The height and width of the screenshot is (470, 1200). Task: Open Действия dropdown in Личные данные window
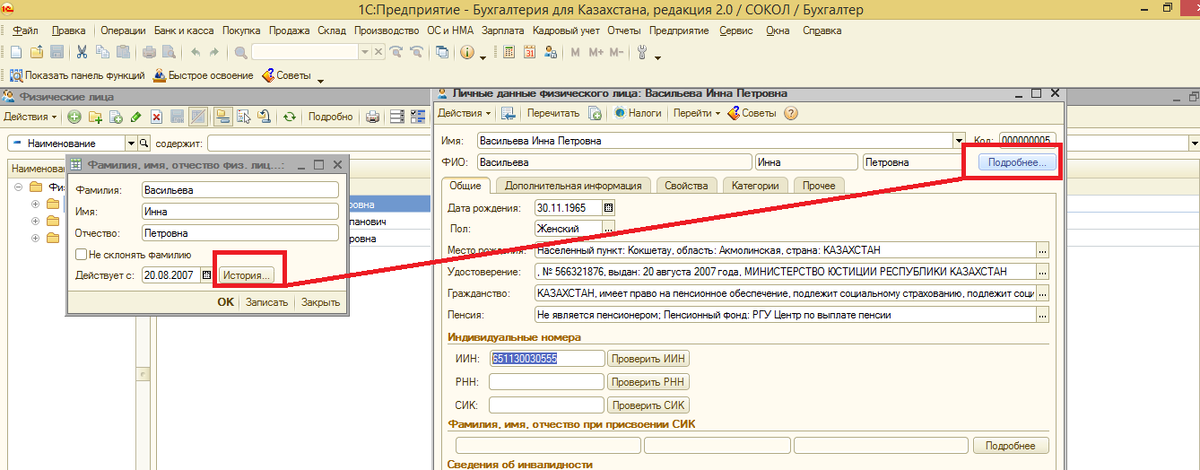(465, 113)
